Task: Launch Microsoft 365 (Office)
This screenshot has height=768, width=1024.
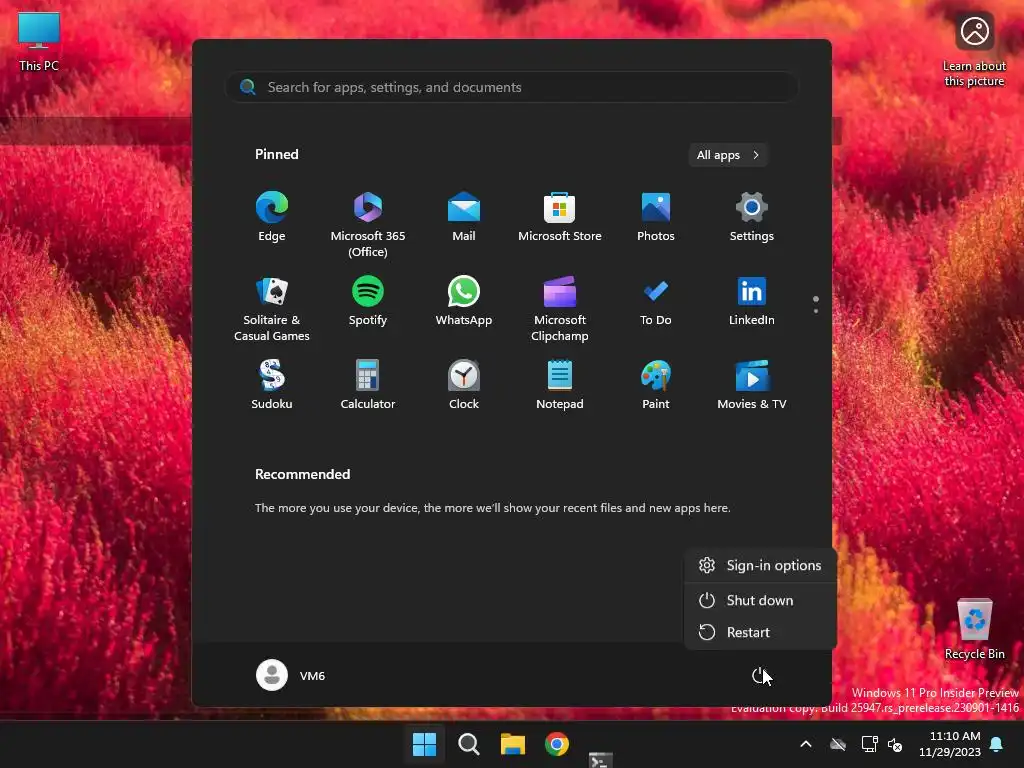Action: coord(368,224)
